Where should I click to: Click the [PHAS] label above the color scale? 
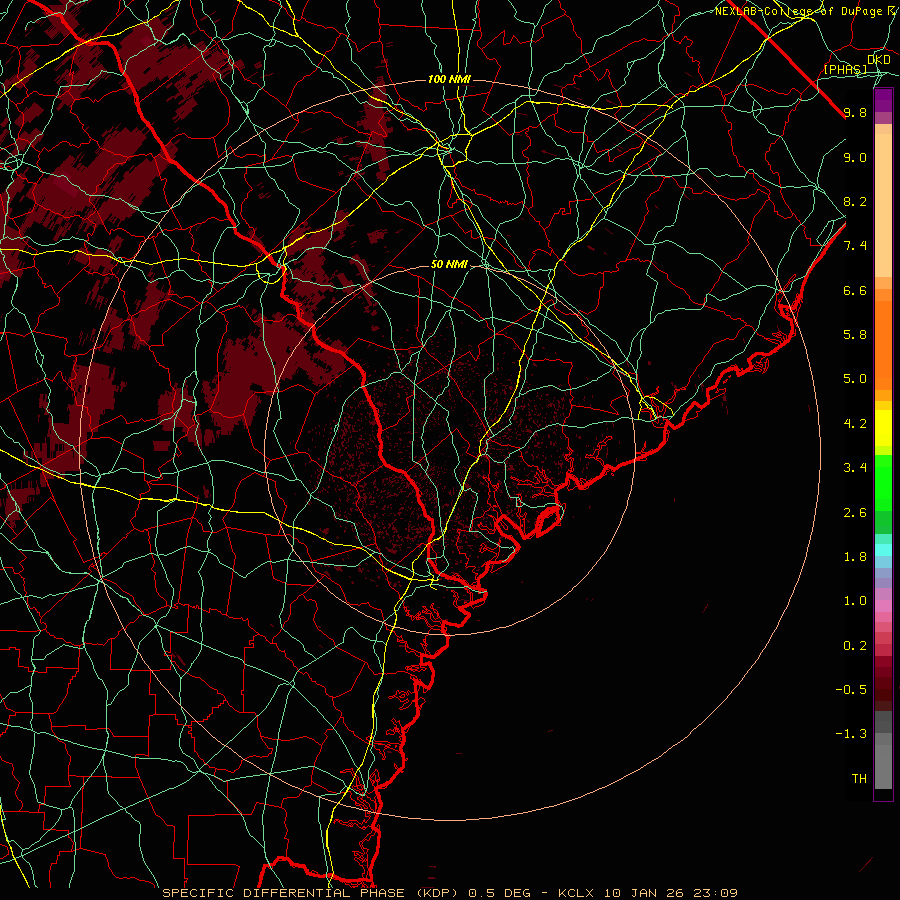[845, 69]
